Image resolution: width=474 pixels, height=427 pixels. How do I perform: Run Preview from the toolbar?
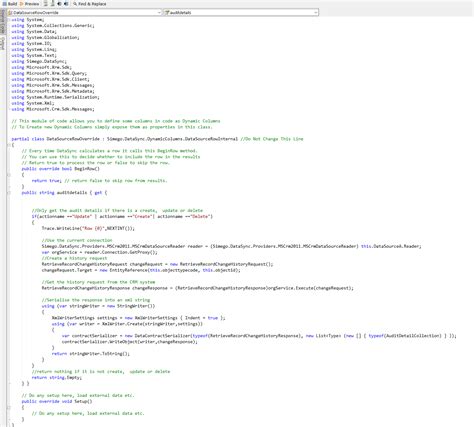click(x=29, y=4)
